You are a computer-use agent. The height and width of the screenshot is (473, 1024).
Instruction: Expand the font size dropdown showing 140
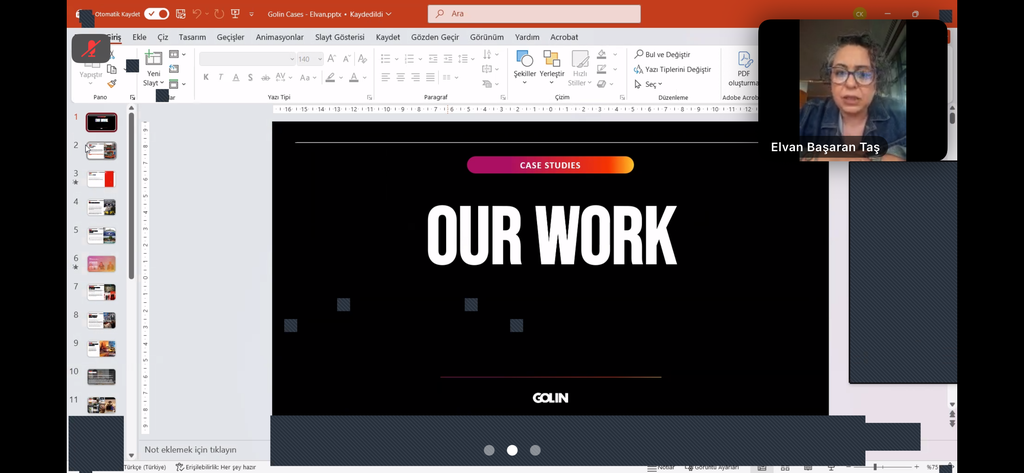[318, 59]
